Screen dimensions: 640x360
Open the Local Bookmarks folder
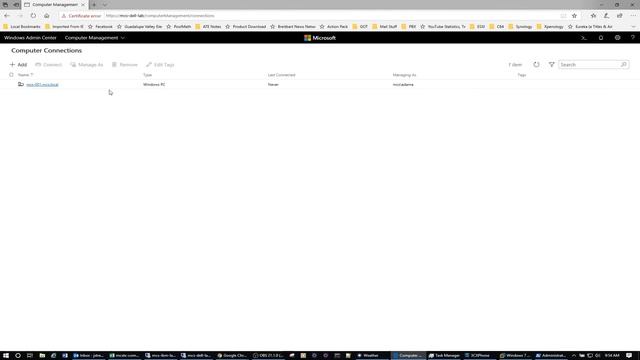(x=22, y=27)
